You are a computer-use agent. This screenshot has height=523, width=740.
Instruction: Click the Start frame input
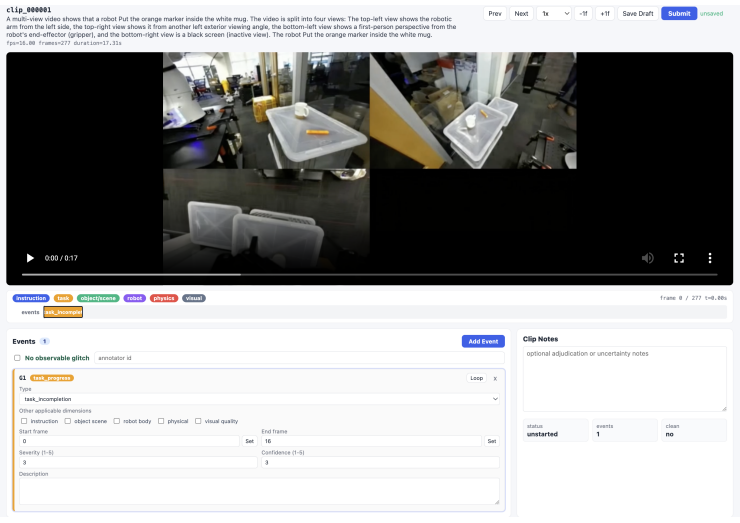click(x=129, y=441)
